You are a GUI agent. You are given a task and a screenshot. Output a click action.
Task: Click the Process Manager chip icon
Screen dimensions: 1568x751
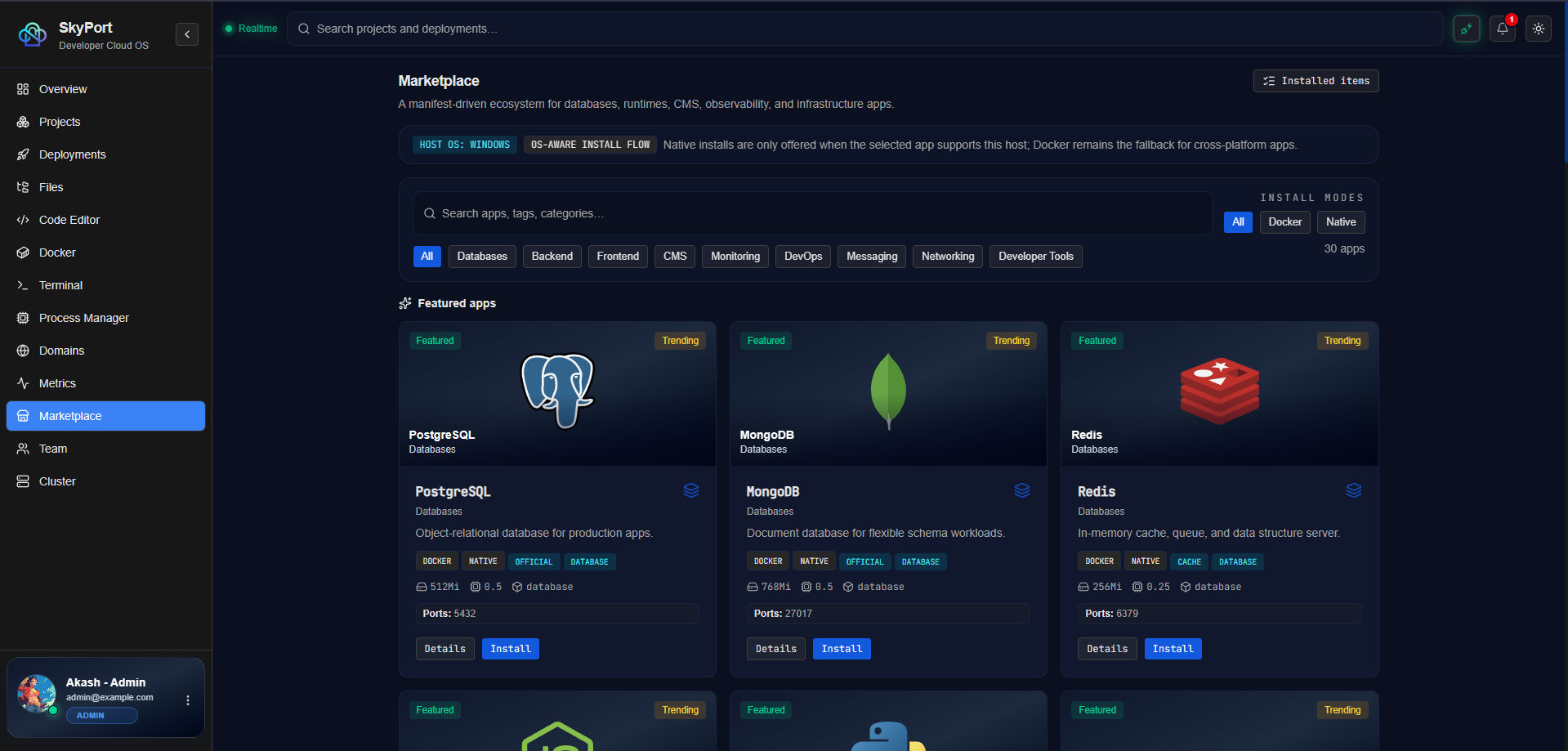[23, 318]
